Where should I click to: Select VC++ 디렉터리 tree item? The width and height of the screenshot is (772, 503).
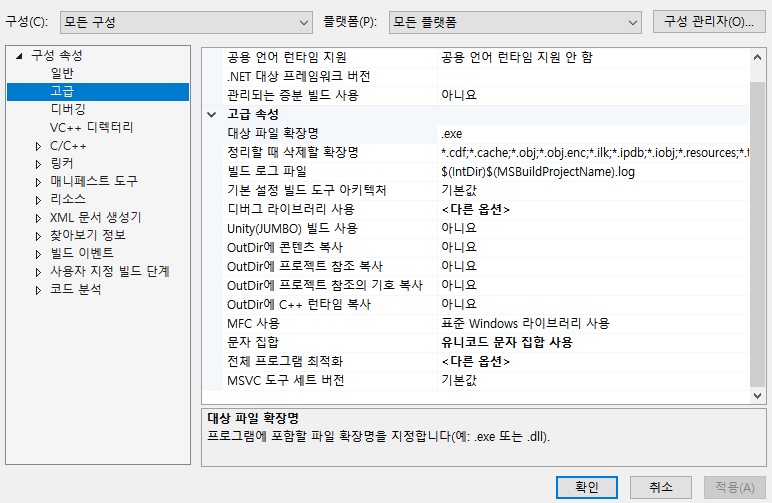point(92,127)
